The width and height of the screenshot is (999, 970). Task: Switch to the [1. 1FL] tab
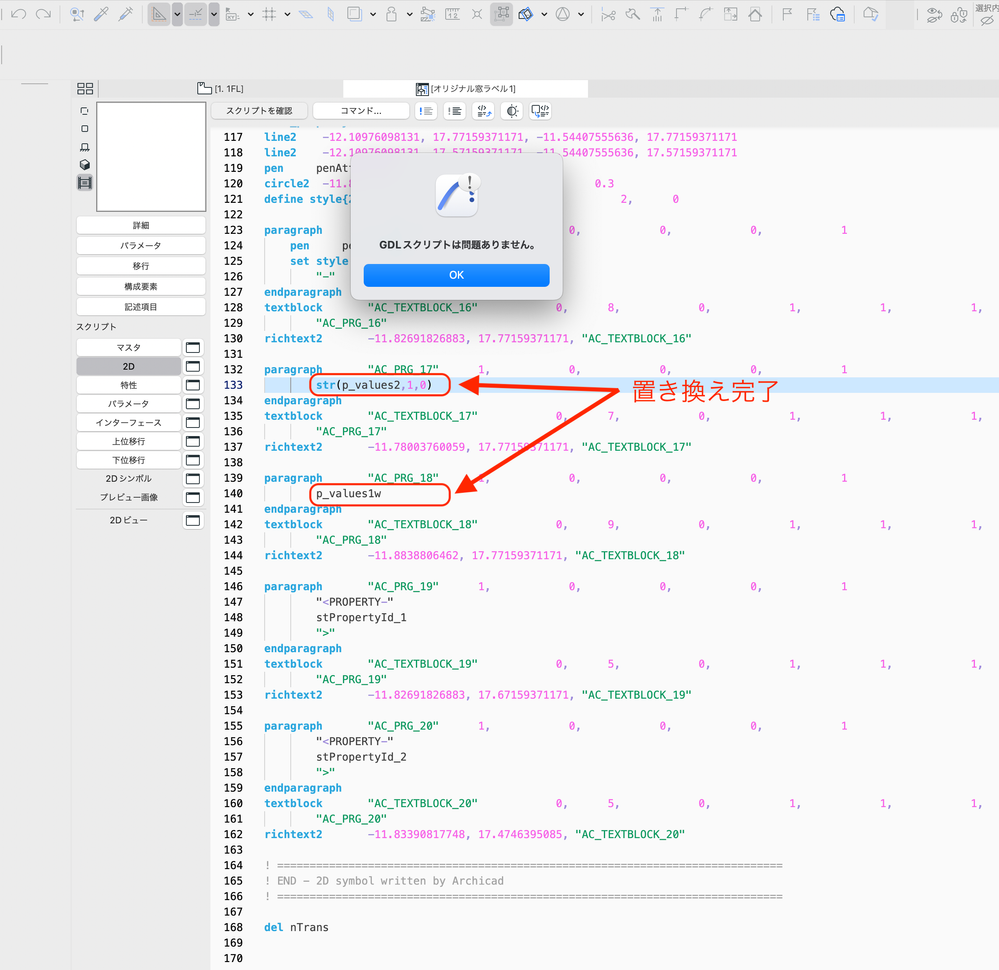pos(220,89)
